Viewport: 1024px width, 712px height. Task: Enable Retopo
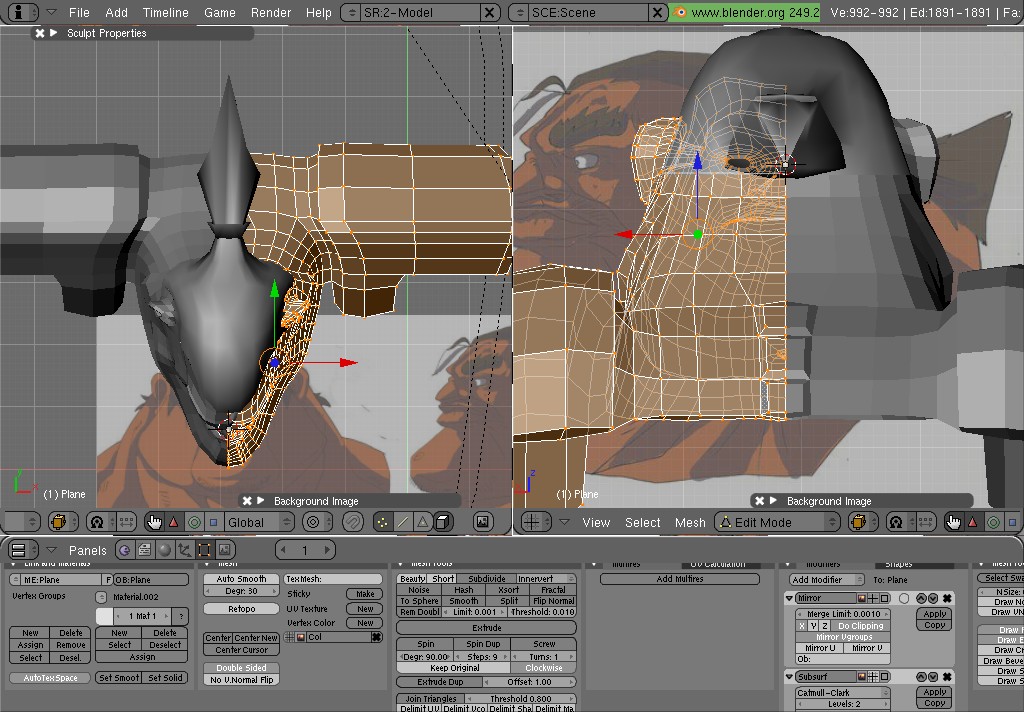[242, 609]
